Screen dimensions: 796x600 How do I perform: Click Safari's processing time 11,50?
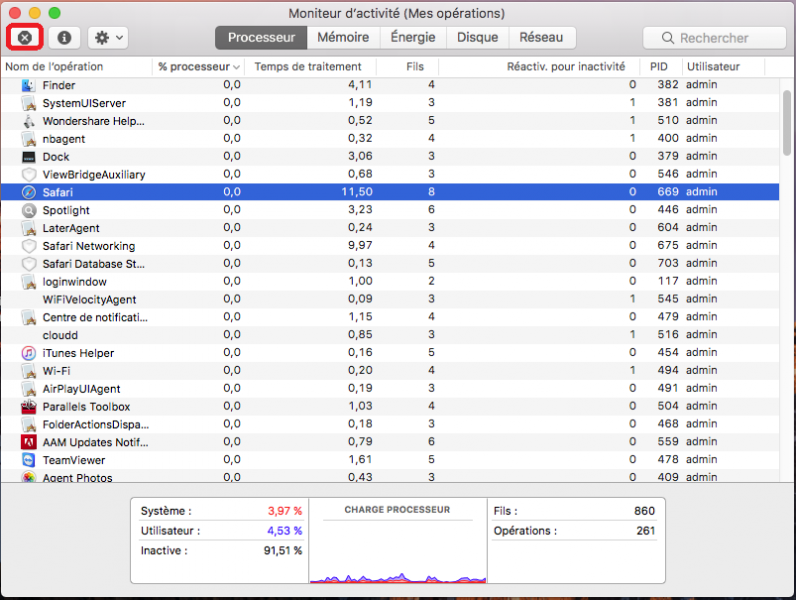357,192
